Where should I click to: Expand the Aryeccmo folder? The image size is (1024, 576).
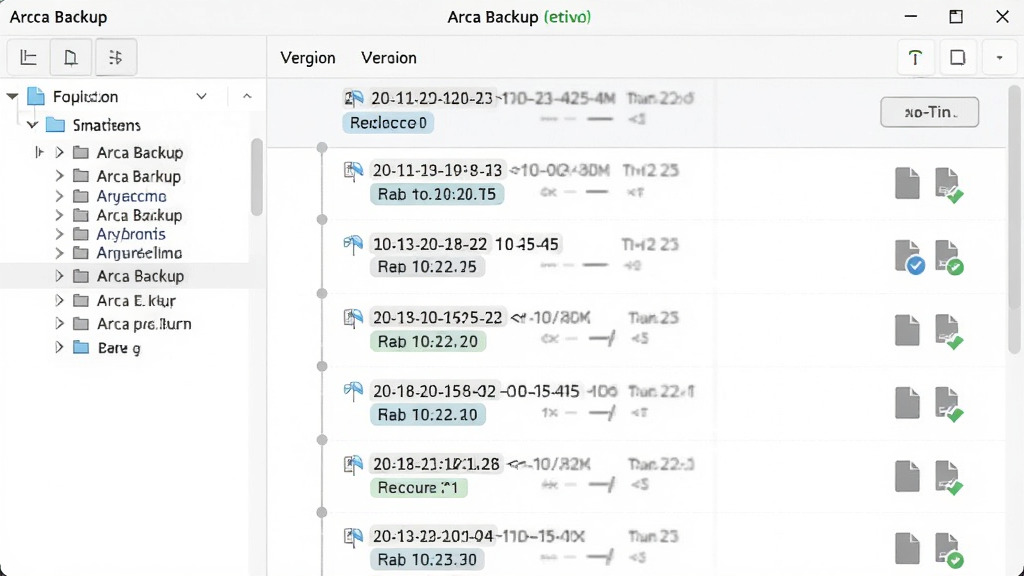coord(59,196)
